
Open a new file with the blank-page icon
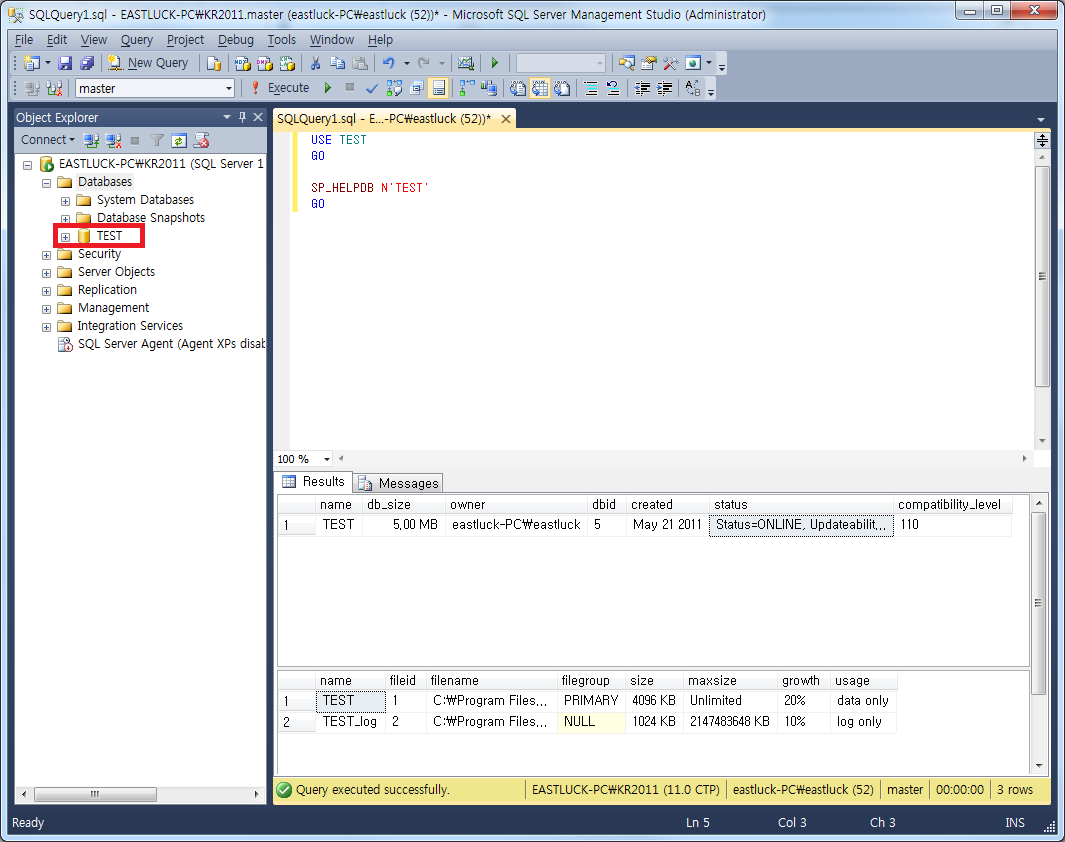pyautogui.click(x=214, y=63)
